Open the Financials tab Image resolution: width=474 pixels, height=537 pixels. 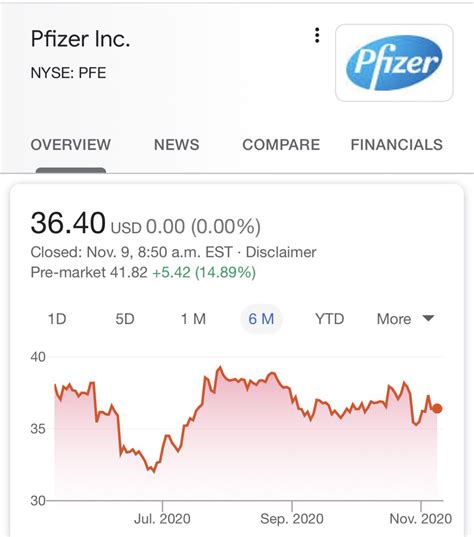pos(397,145)
